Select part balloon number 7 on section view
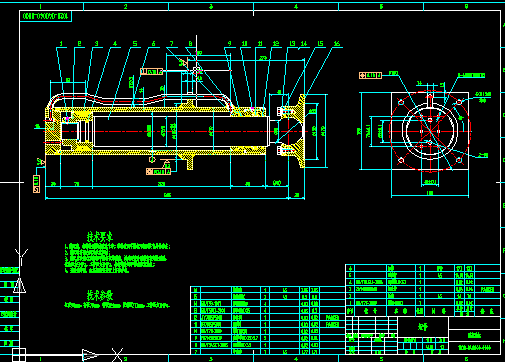 172,44
